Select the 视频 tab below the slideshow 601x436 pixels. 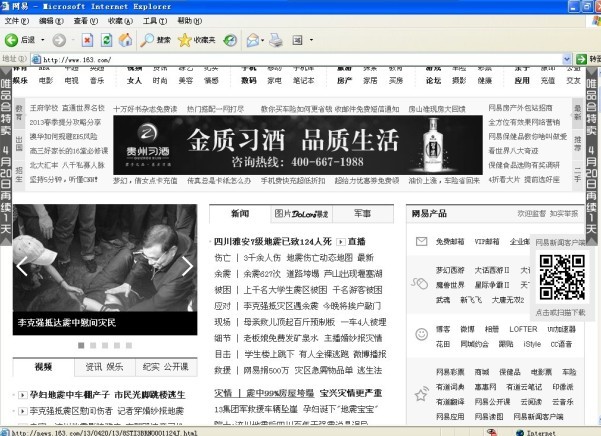pyautogui.click(x=43, y=366)
